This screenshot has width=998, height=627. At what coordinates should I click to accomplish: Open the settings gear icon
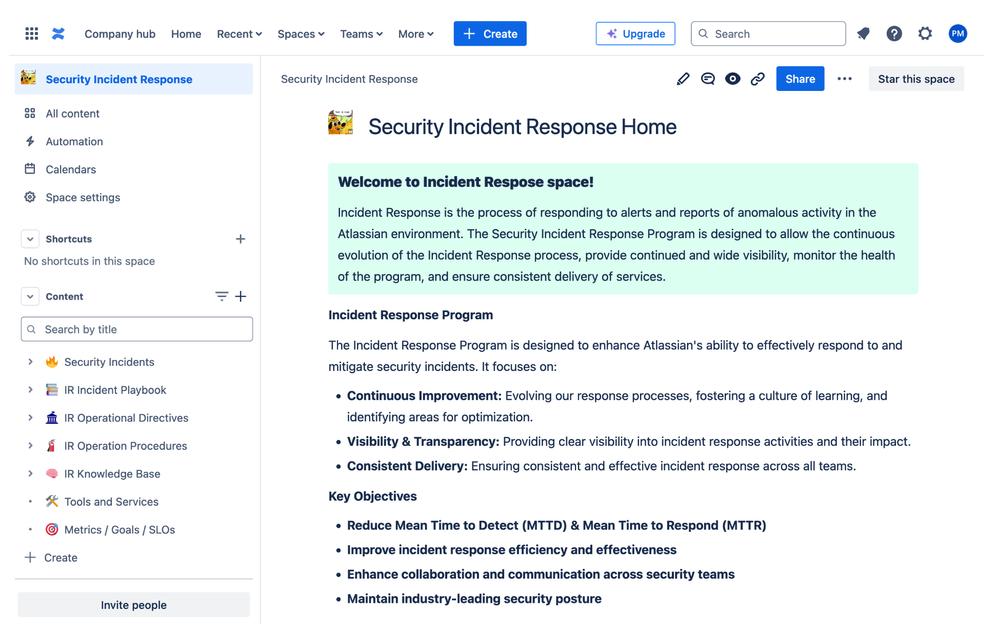point(925,34)
